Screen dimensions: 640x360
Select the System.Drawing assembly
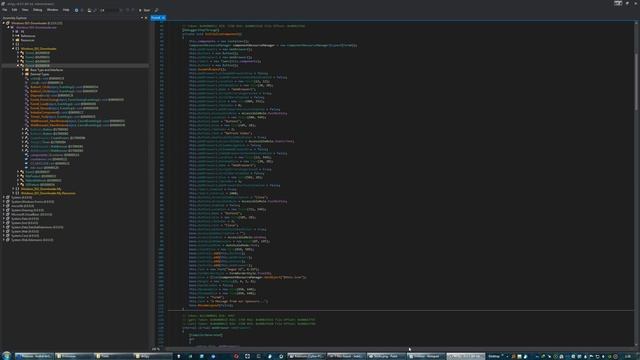(x=27, y=210)
